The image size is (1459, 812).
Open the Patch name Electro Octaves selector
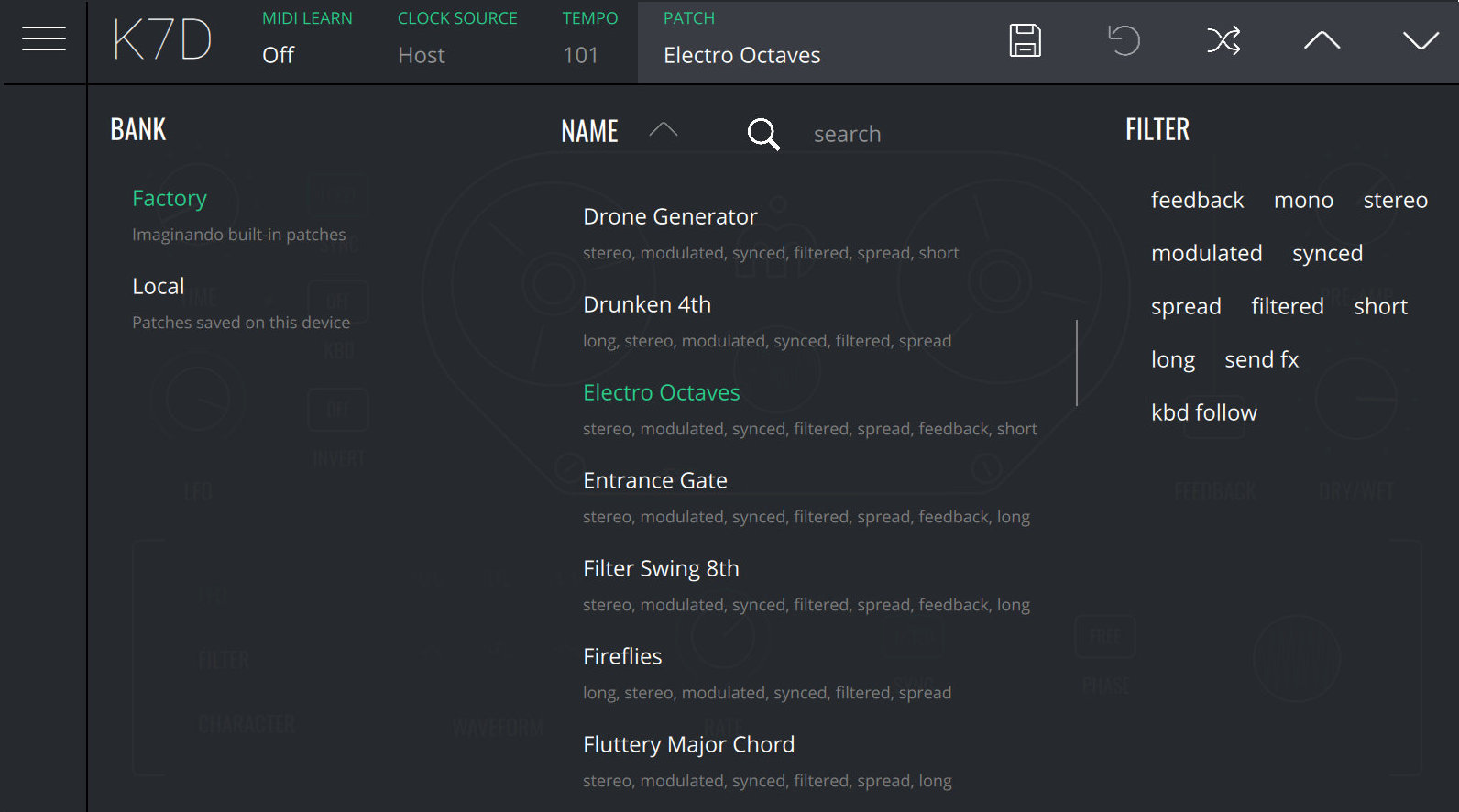[x=741, y=56]
